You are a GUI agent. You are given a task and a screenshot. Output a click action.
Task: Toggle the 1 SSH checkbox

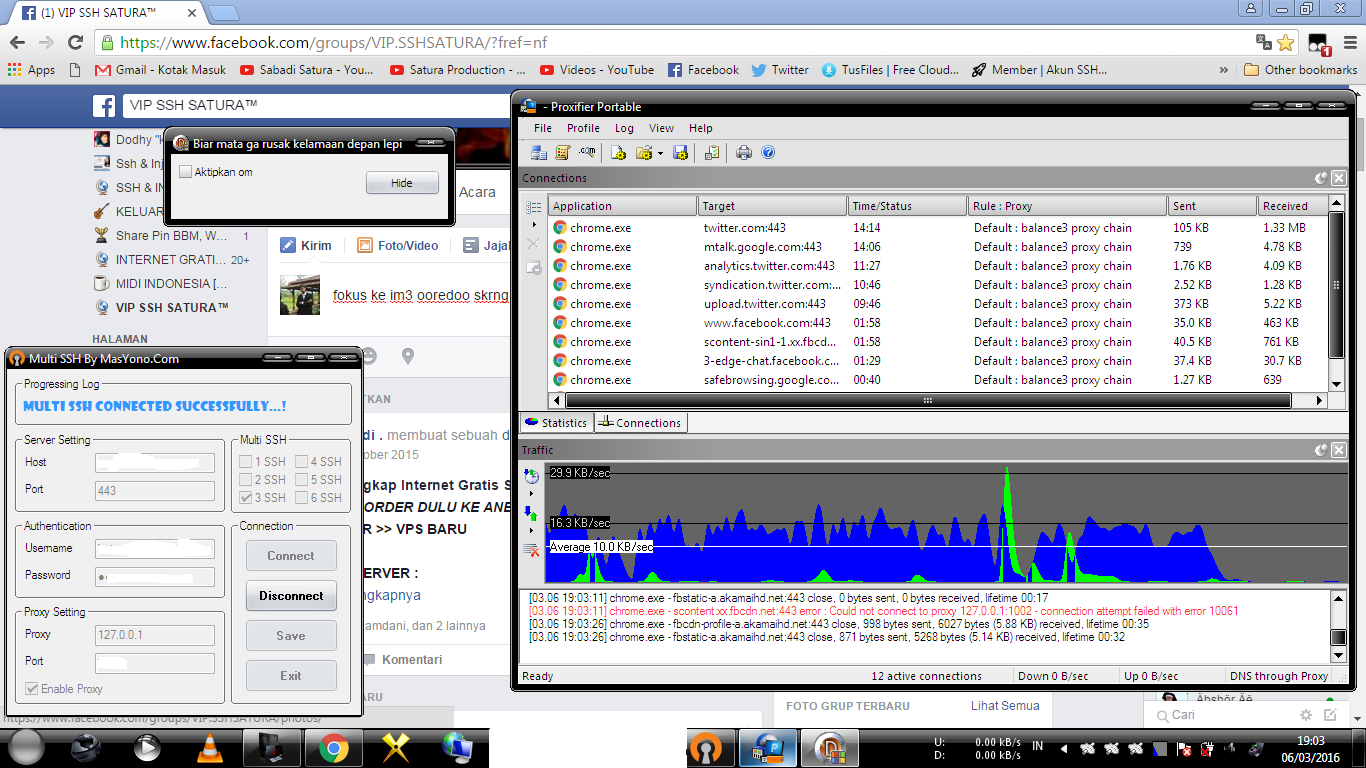245,462
